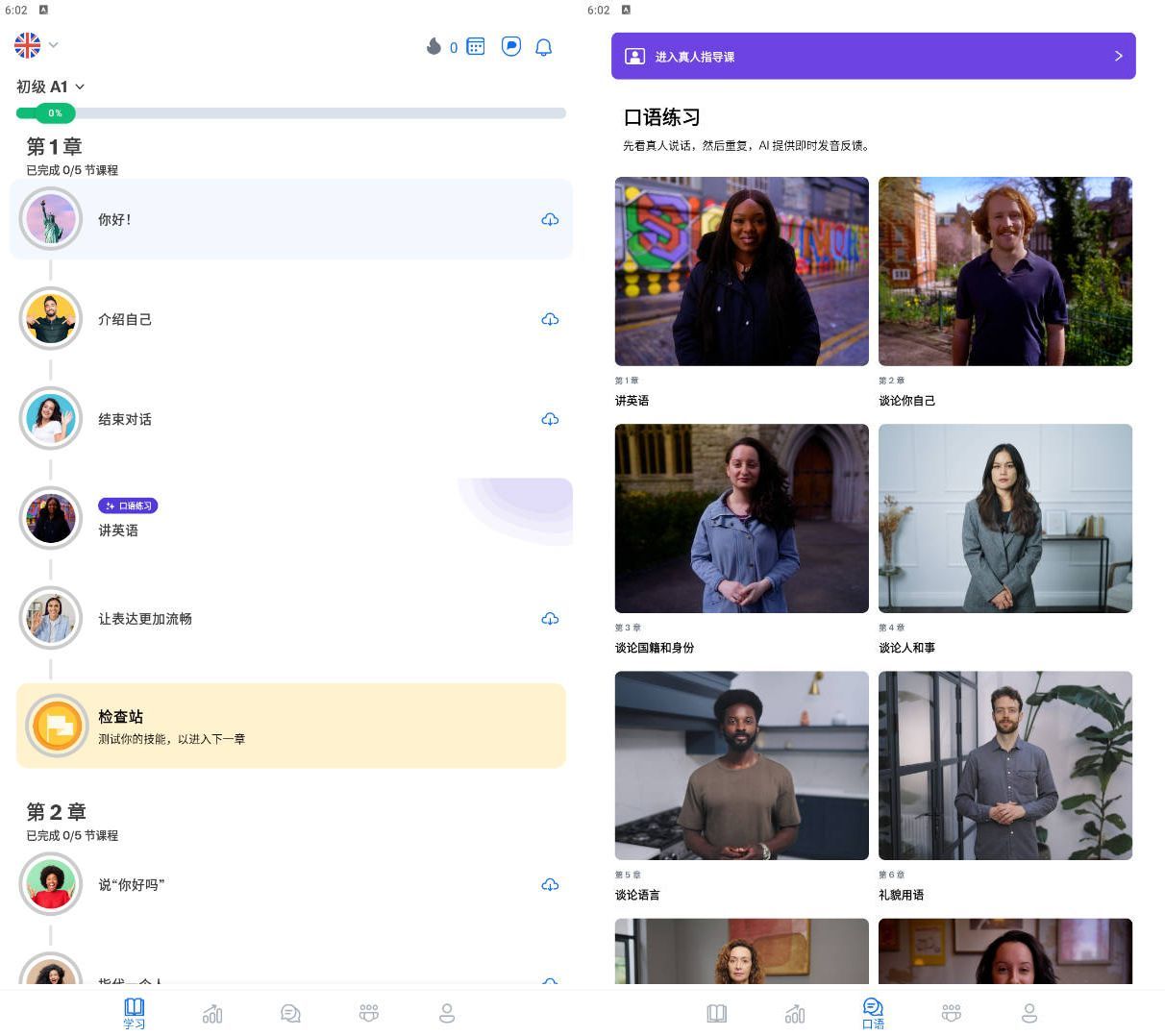Open the streak flame icon
This screenshot has width=1165, height=1036.
point(434,47)
